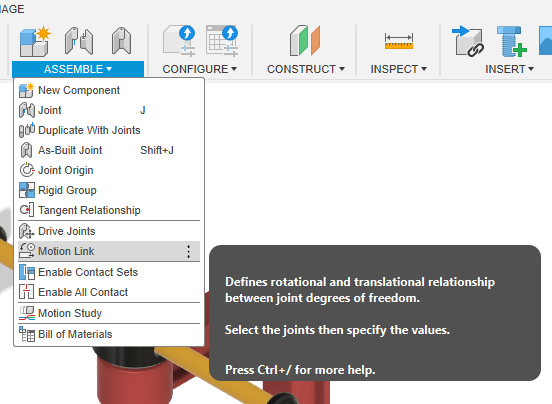
Task: Click the Measure ruler icon
Action: (399, 41)
